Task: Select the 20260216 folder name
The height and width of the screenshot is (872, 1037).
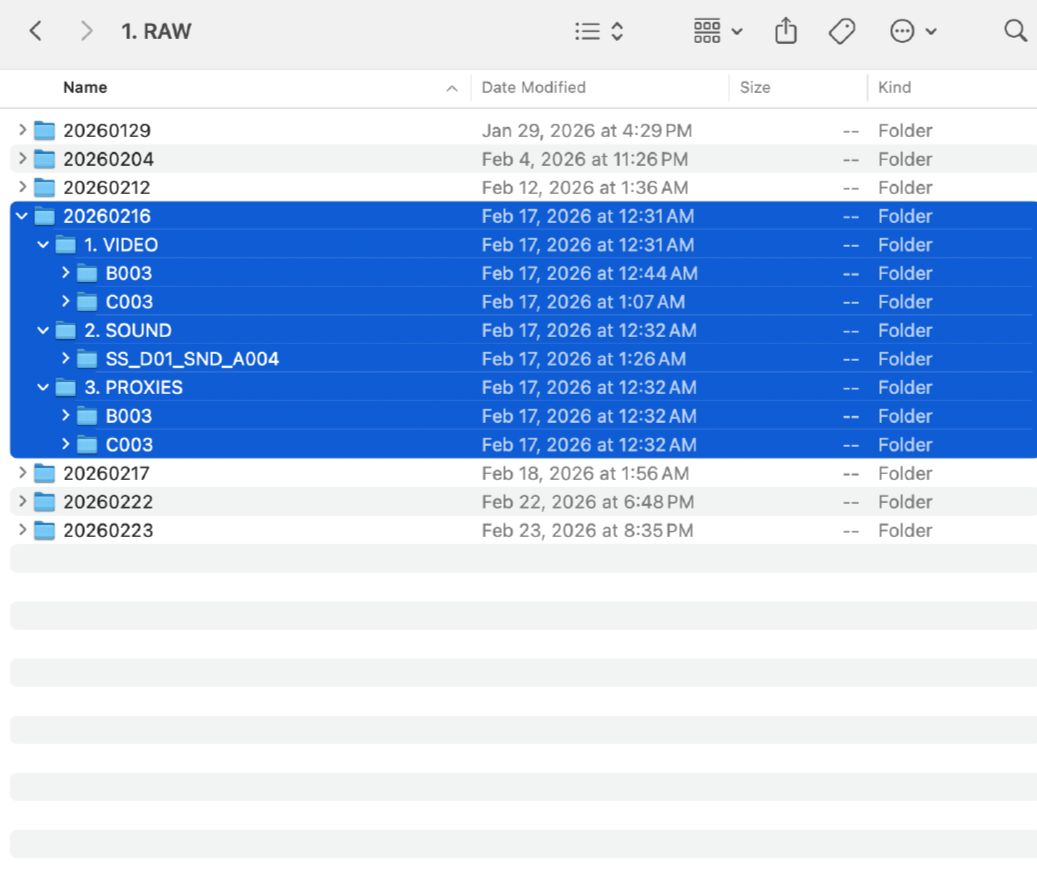Action: [107, 216]
